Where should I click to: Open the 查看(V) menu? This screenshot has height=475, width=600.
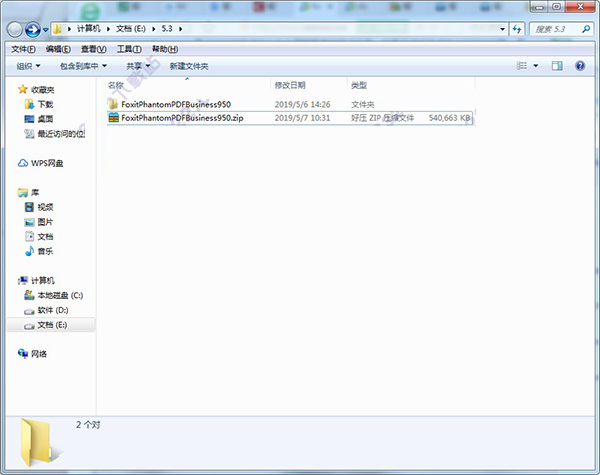93,49
